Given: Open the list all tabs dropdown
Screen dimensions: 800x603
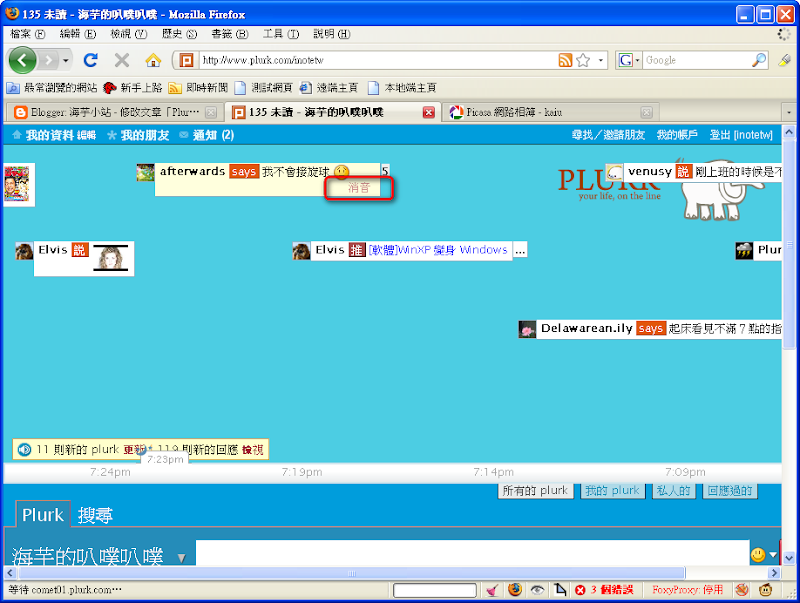Looking at the screenshot, I should (x=789, y=112).
